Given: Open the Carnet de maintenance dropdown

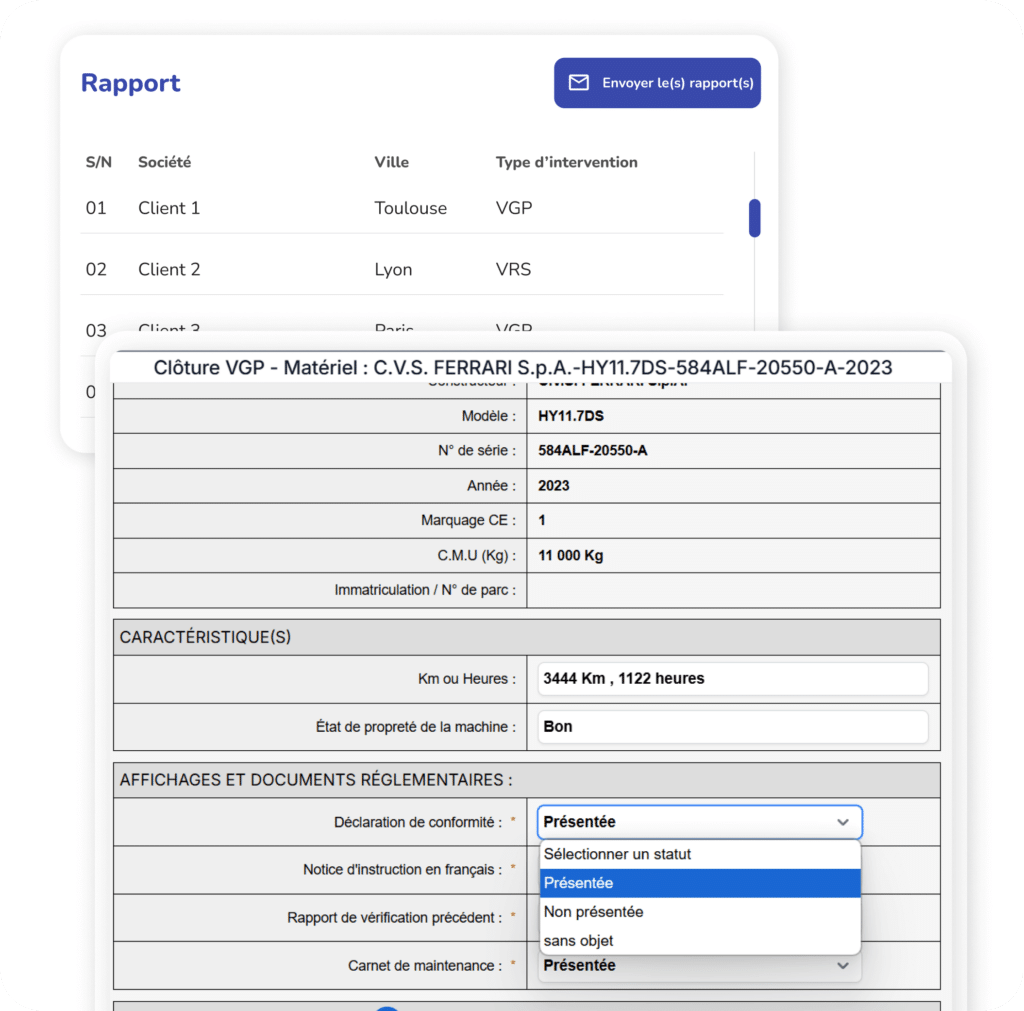Looking at the screenshot, I should coord(699,966).
